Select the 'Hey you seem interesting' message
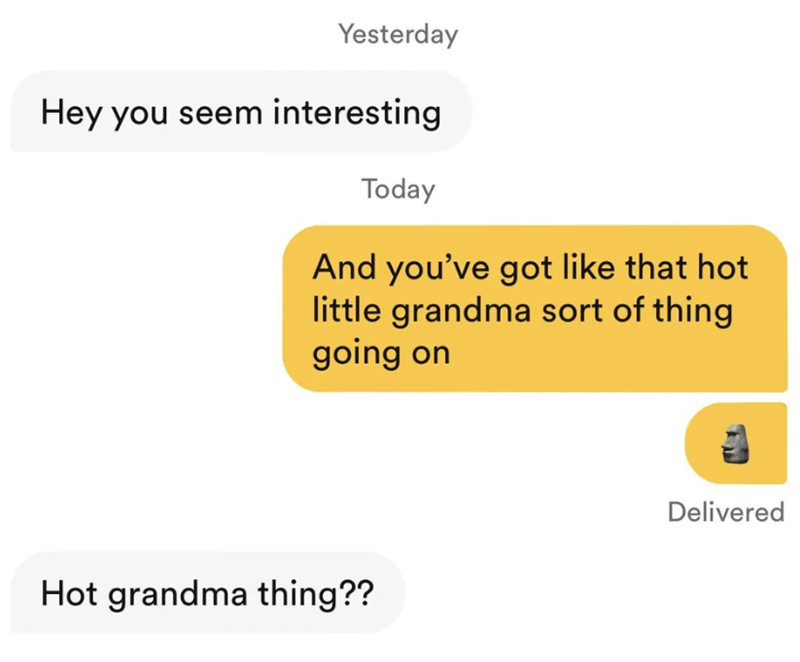Screen dimensions: 800x662 click(240, 112)
